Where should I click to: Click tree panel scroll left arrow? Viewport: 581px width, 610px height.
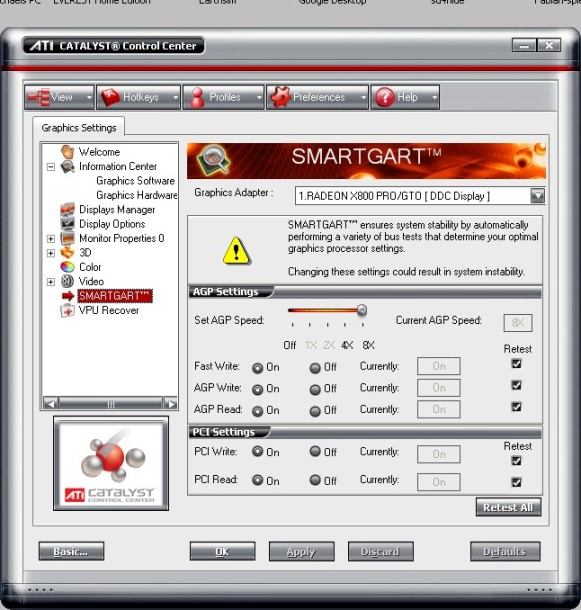pyautogui.click(x=49, y=404)
